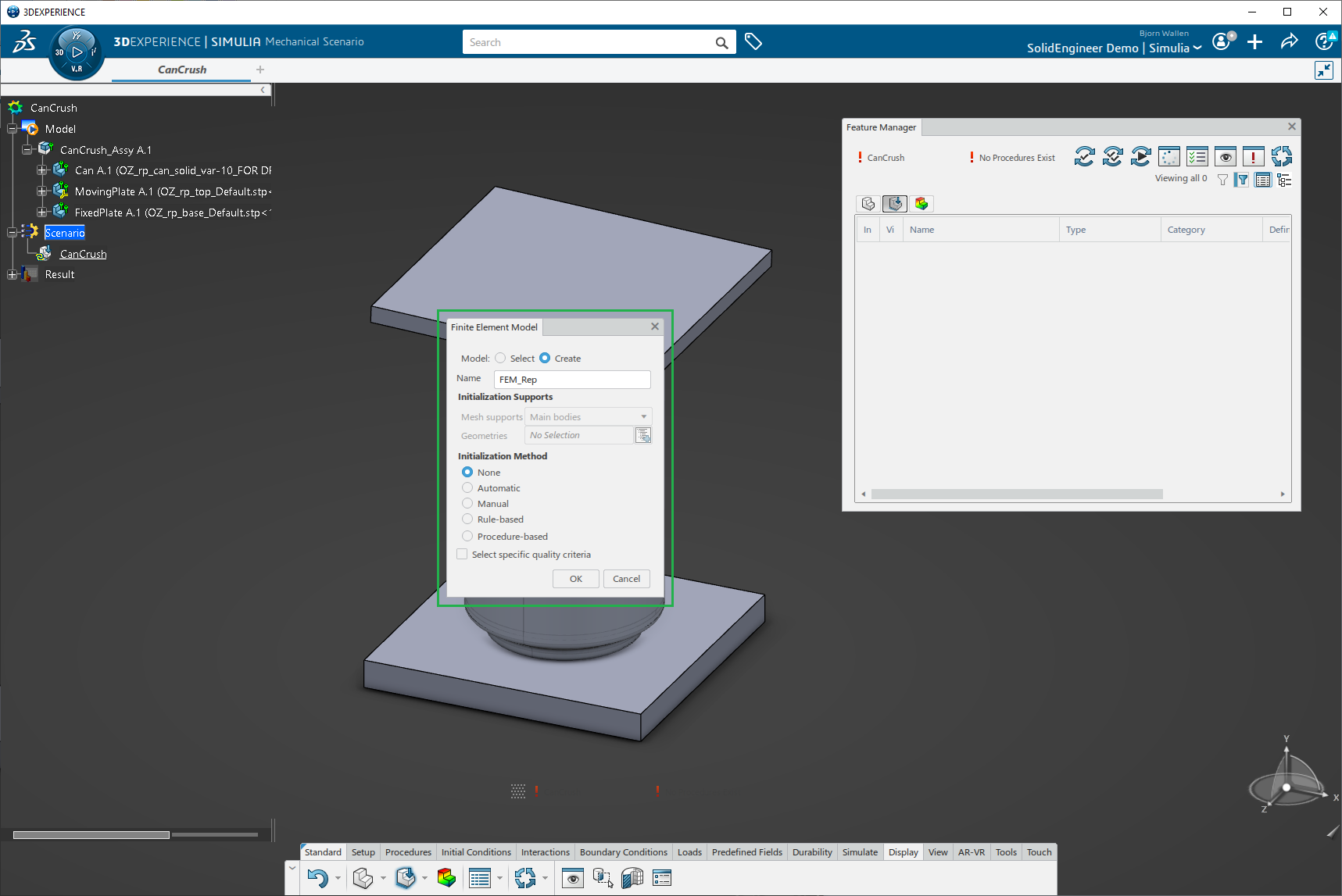Click the rainbow Results icon in the bottom toolbar
Viewport: 1342px width, 896px height.
tap(446, 878)
